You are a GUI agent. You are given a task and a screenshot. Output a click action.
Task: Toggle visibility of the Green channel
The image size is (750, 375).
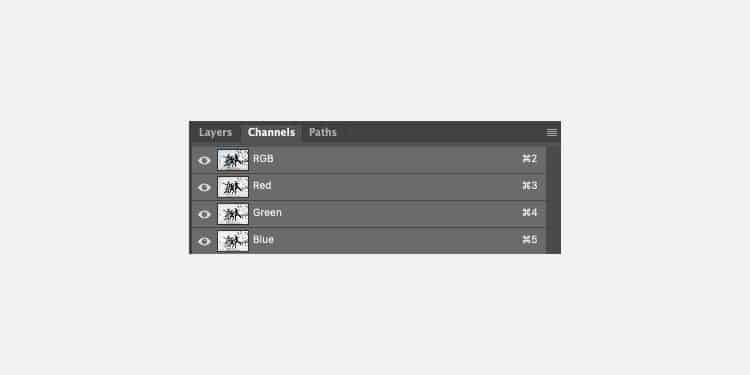[x=204, y=214]
